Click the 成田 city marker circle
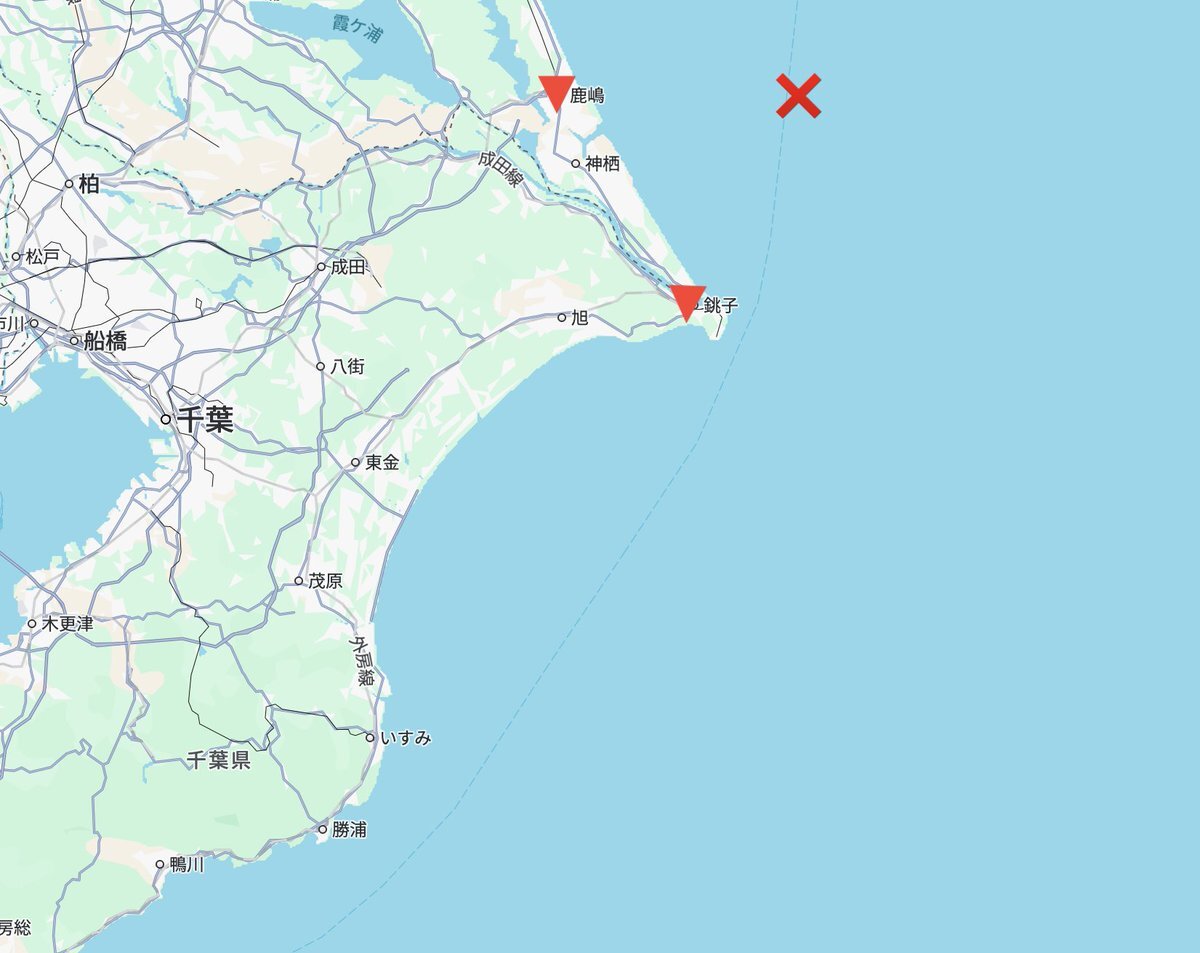The image size is (1200, 953). [x=321, y=267]
